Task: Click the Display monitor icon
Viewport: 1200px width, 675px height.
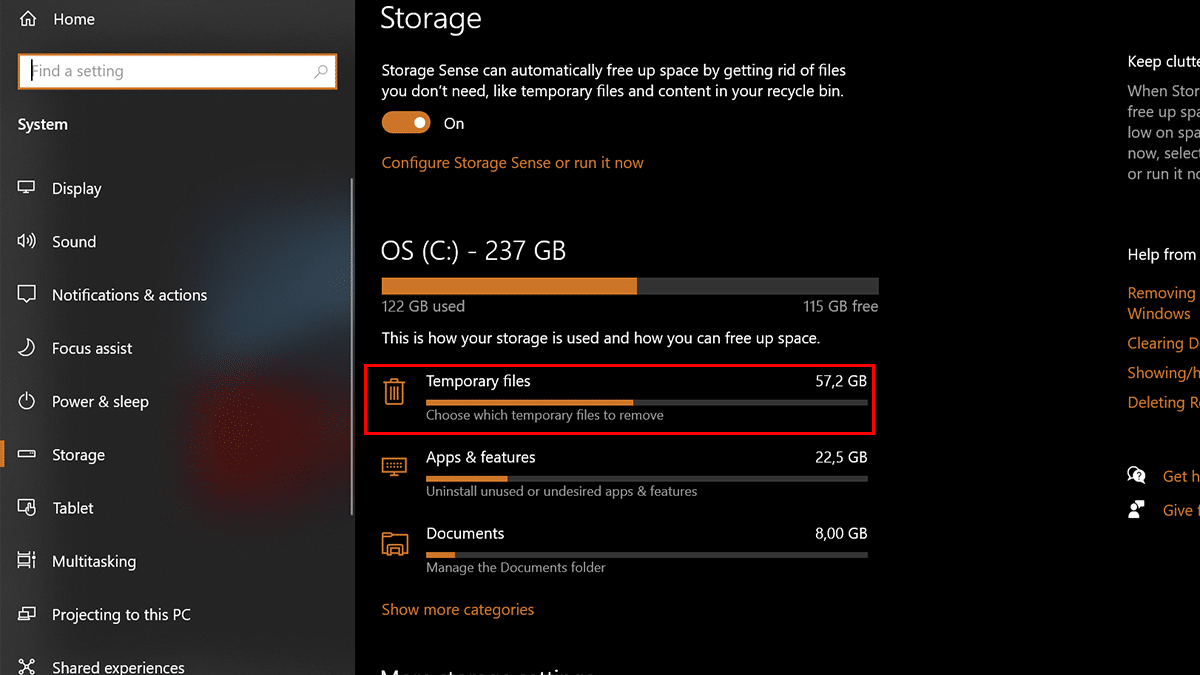Action: (27, 188)
